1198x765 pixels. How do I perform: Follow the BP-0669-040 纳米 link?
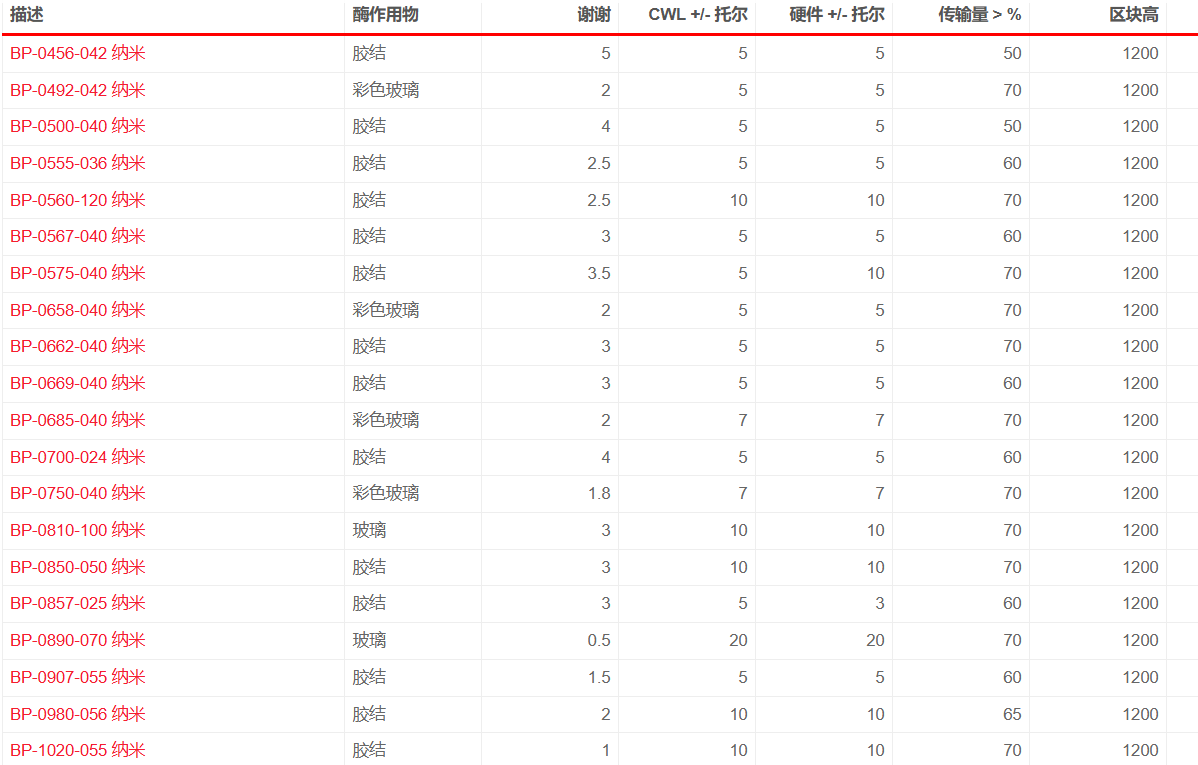click(x=77, y=384)
